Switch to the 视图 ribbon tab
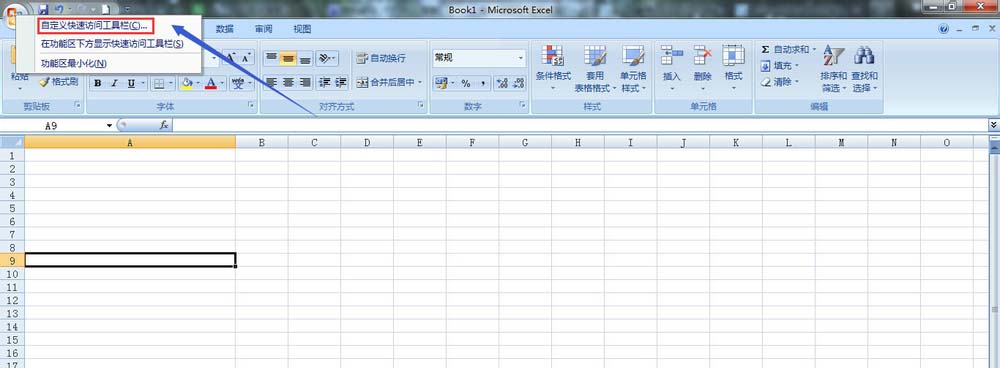The width and height of the screenshot is (1000, 368). pos(302,29)
